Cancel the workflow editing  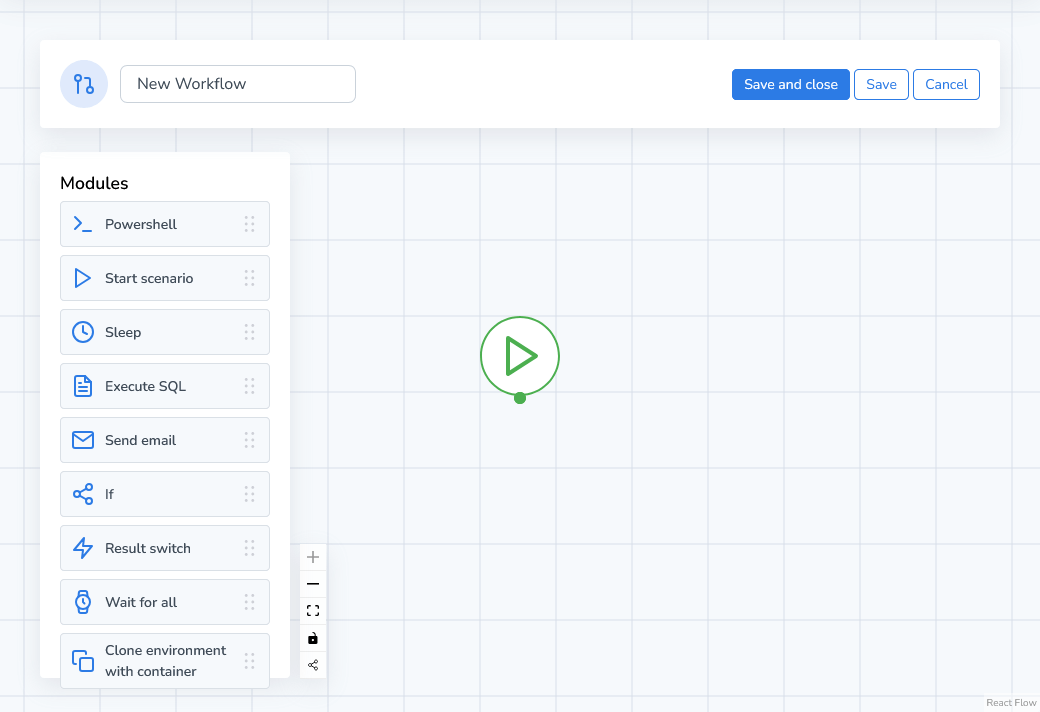946,84
